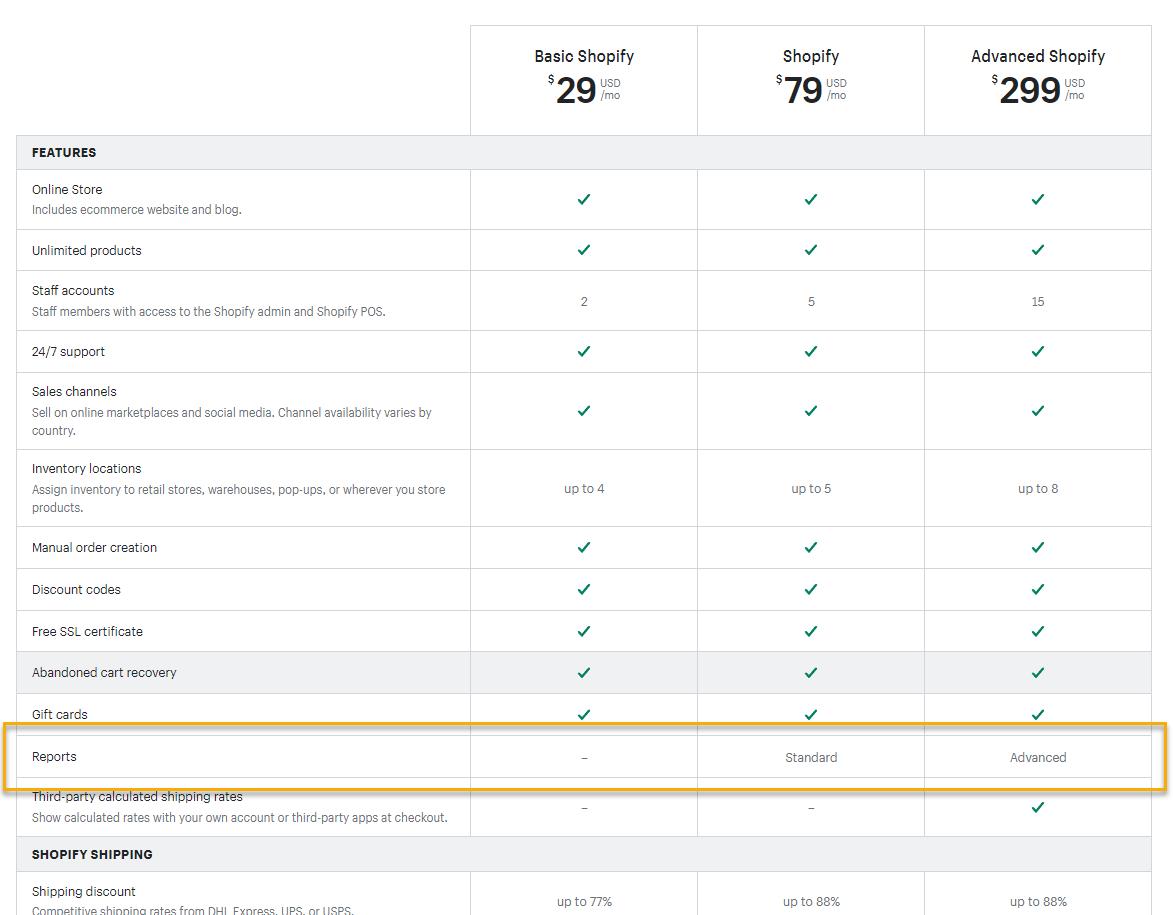Select the Advanced Shopify plan heading
The height and width of the screenshot is (915, 1173).
[1038, 57]
